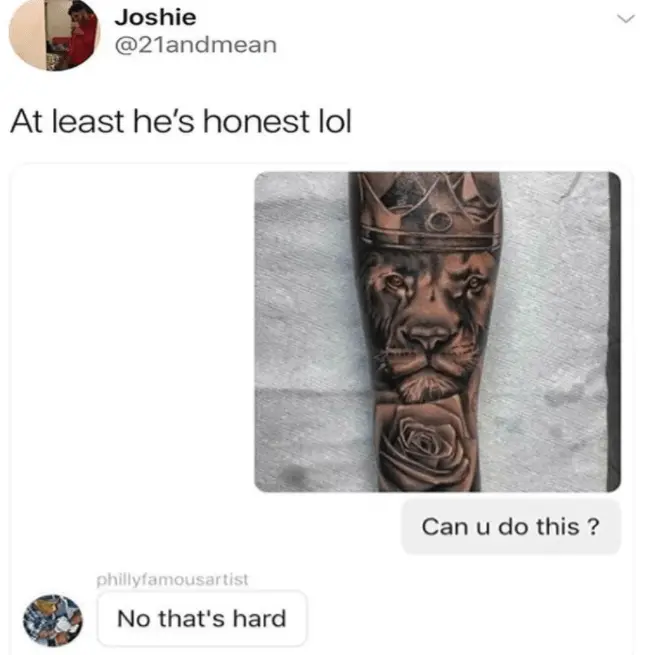Click the dark strip on photo's right edge

click(x=614, y=332)
